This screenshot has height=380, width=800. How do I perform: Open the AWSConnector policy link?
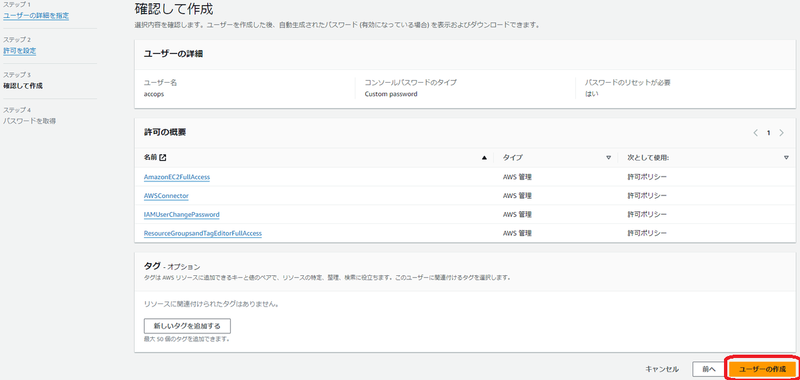(166, 196)
